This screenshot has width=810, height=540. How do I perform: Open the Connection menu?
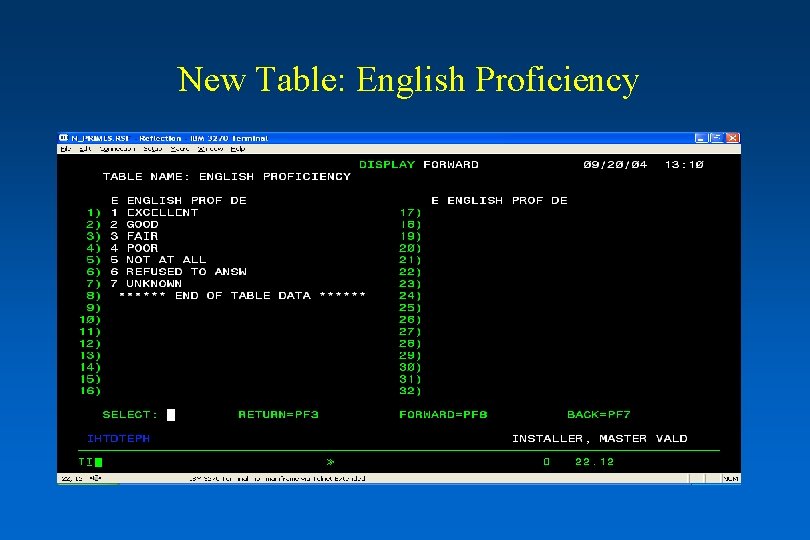coord(117,149)
